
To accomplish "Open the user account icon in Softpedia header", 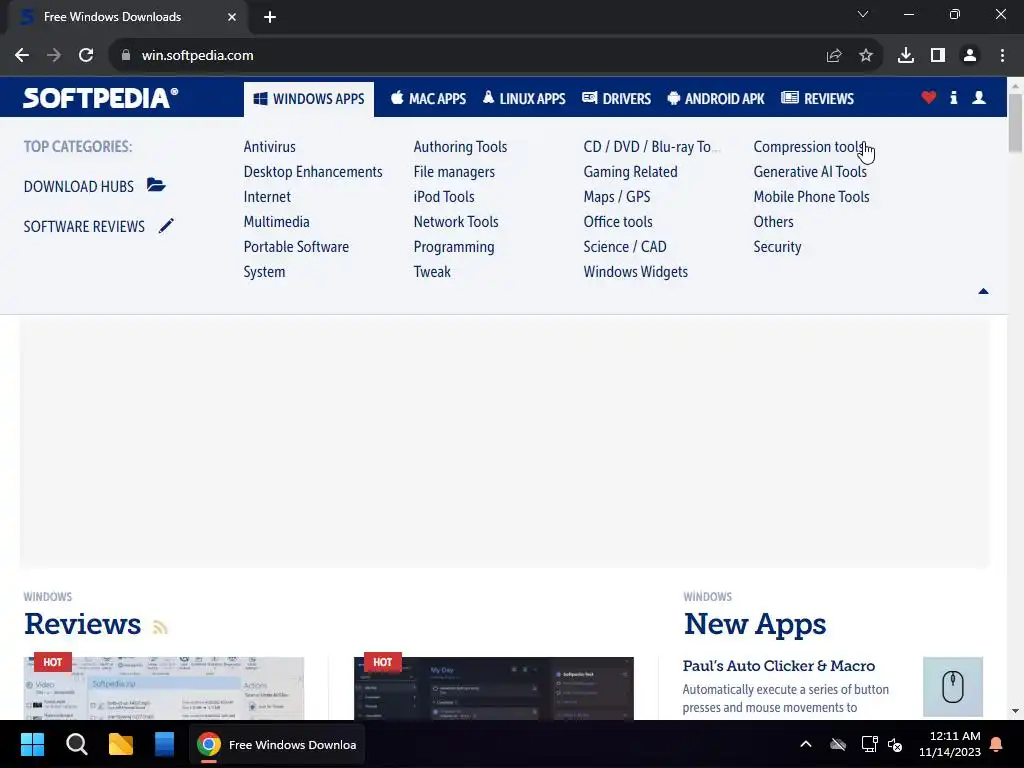I will (978, 98).
